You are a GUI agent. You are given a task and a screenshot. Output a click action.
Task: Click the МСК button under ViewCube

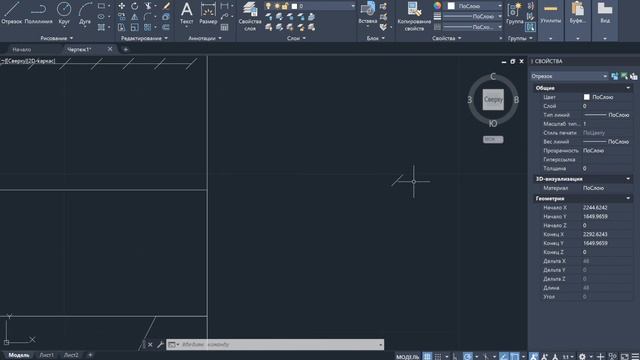[493, 140]
